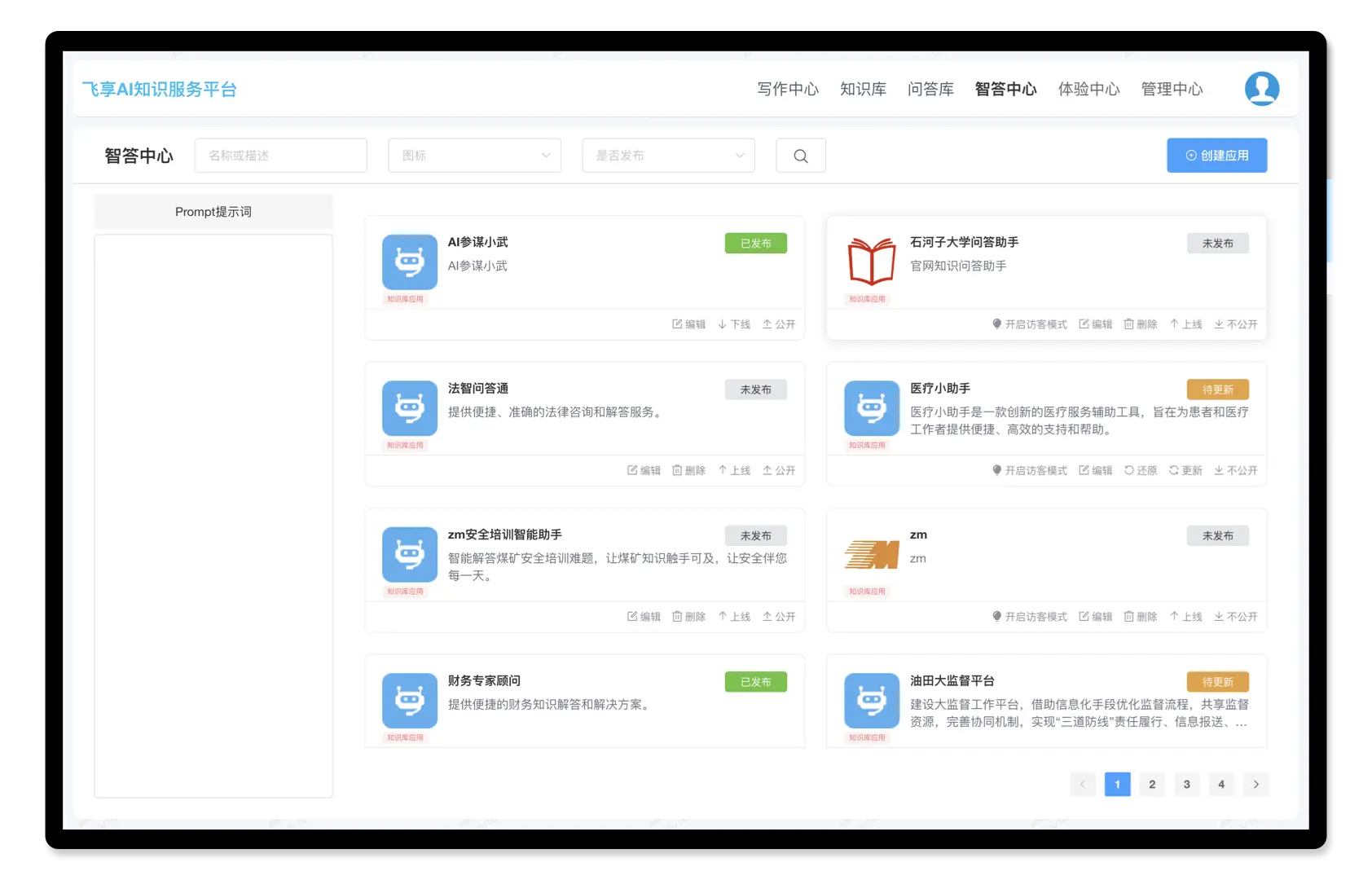Viewport: 1372px width, 880px height.
Task: Click the 石河子大学问答助手 red book icon
Action: point(871,262)
